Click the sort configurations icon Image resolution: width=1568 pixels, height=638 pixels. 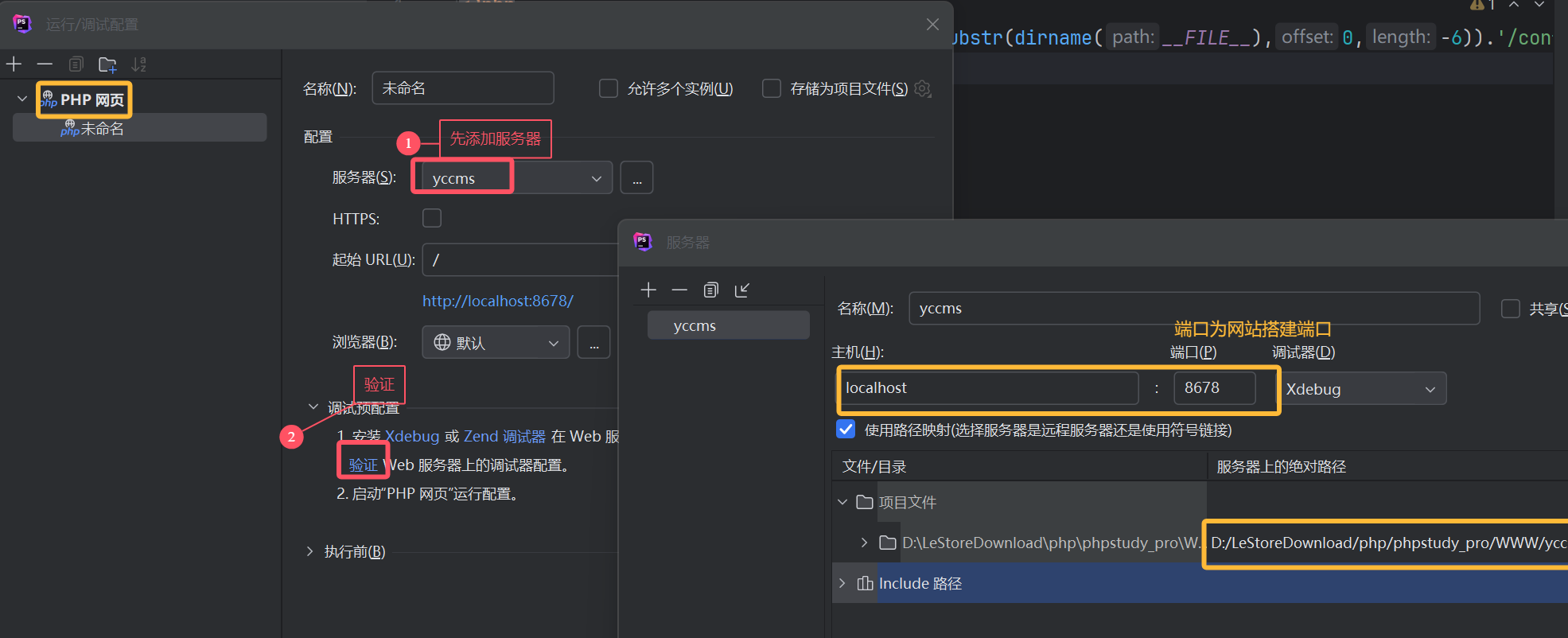point(139,64)
